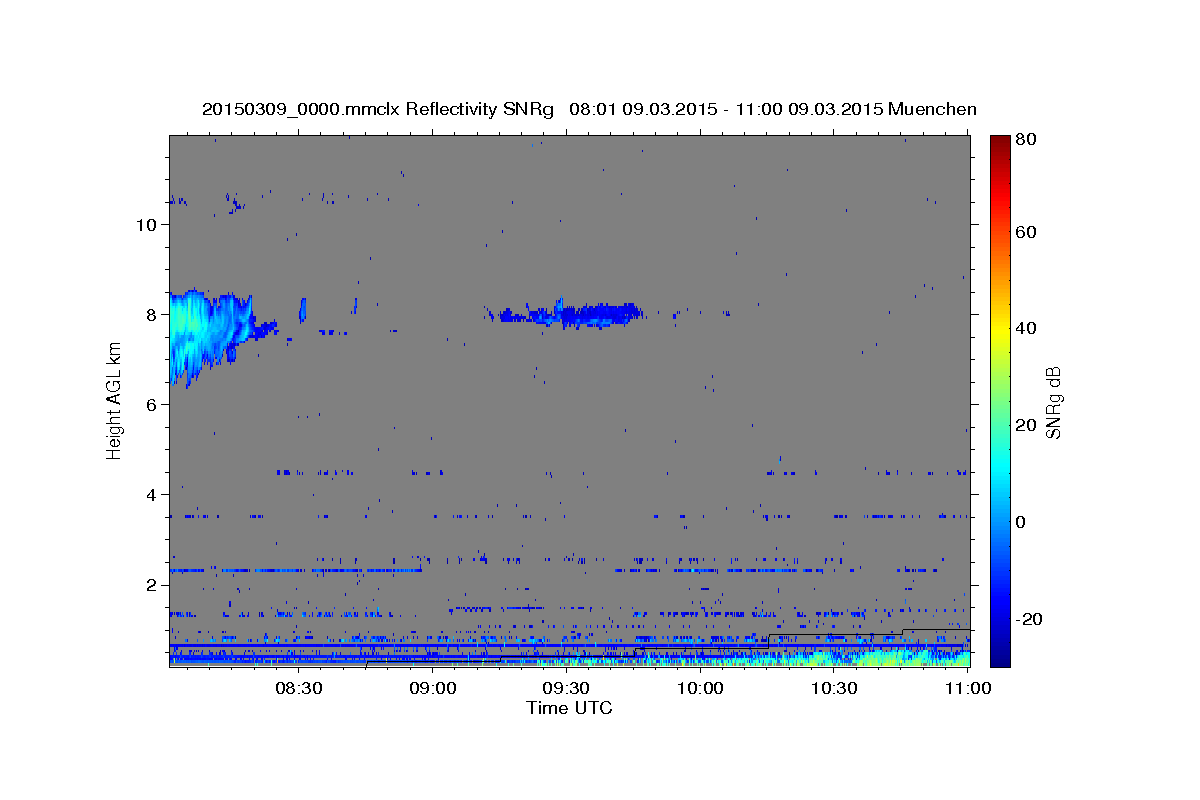Click the plot title text

tap(589, 109)
